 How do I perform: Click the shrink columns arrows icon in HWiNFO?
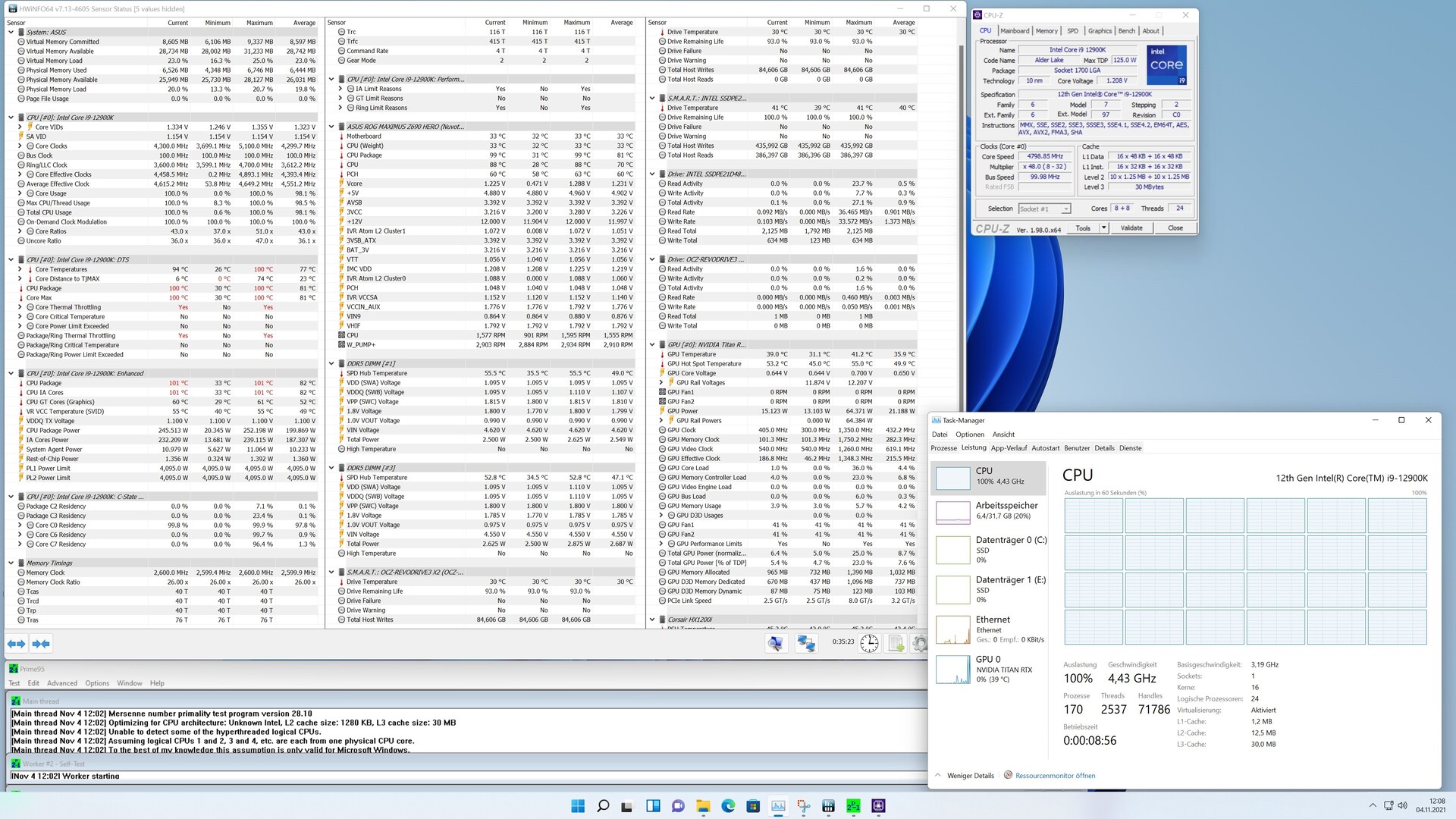[41, 644]
